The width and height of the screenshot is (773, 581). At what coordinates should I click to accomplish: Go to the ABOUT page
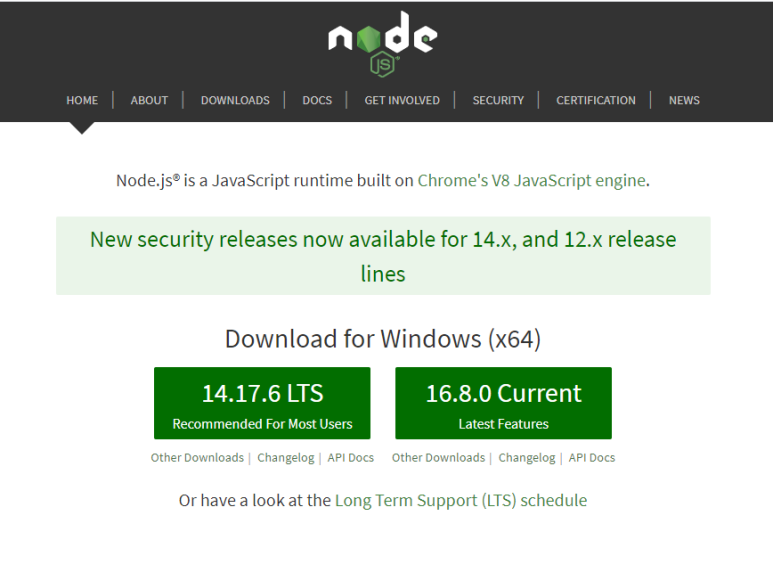pos(149,100)
